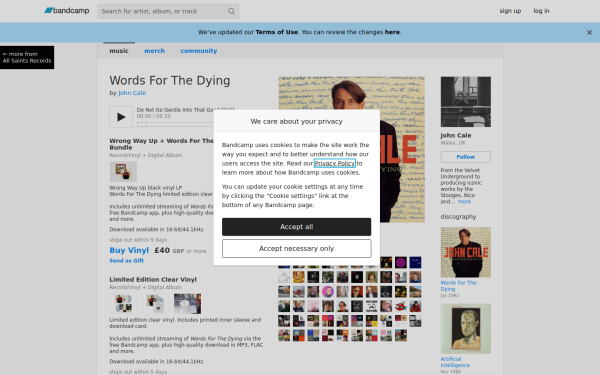Switch to the merch tab

155,51
